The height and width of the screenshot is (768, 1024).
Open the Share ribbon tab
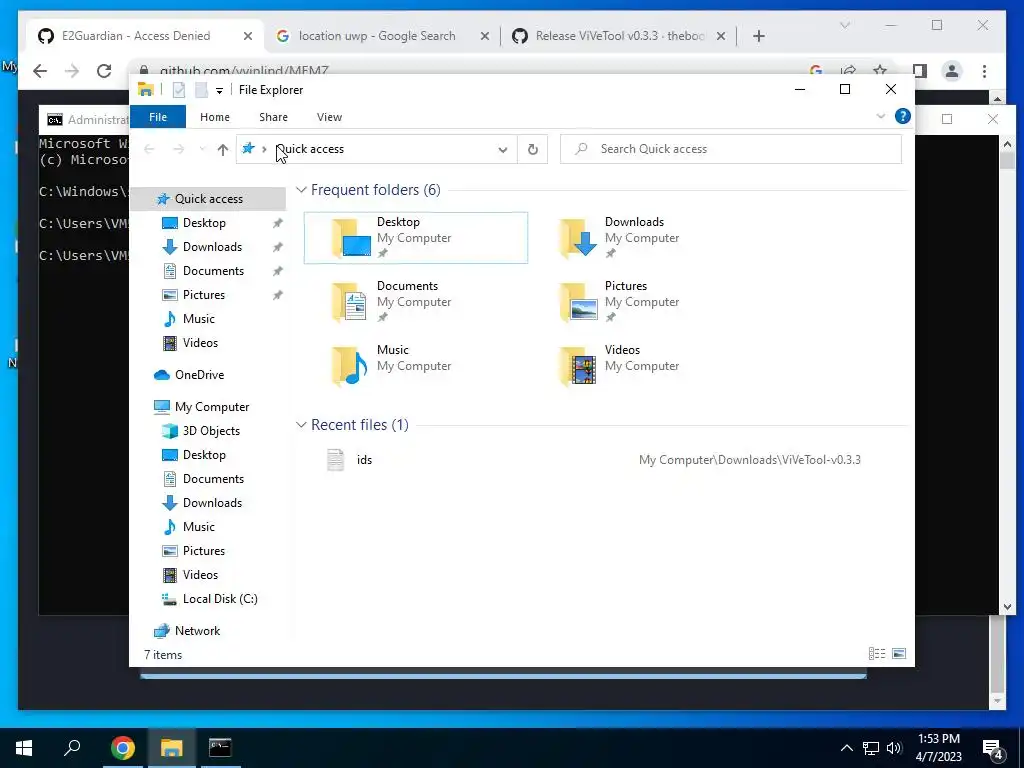[x=273, y=117]
